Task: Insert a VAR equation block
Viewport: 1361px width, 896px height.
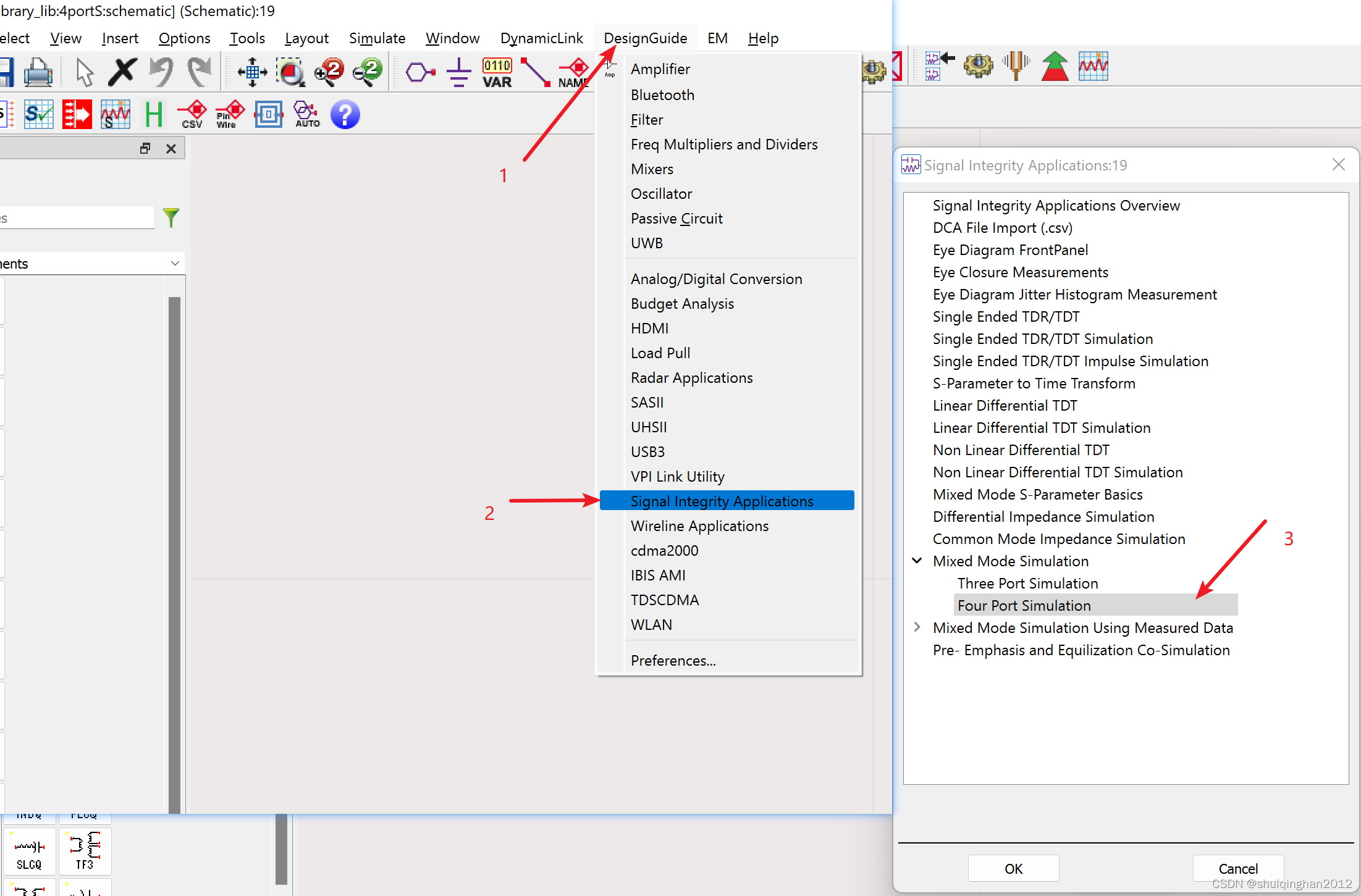Action: click(x=497, y=72)
